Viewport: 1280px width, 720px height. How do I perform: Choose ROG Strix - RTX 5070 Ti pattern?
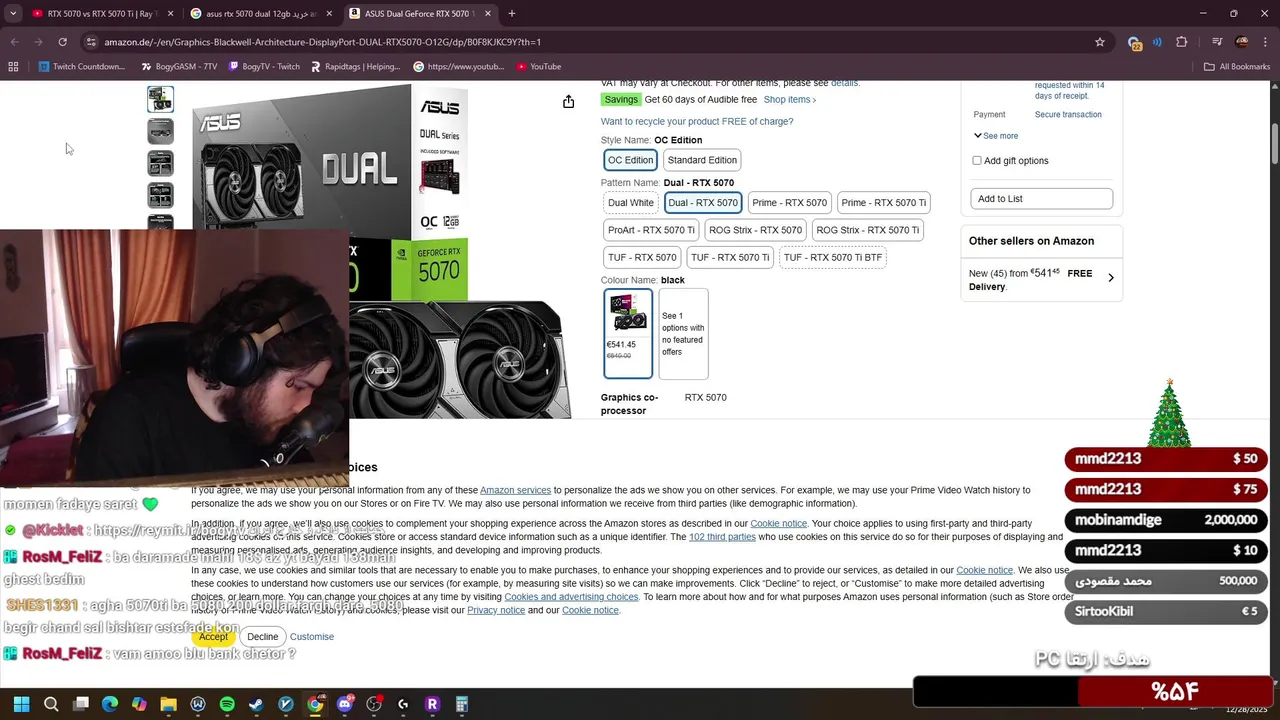pyautogui.click(x=867, y=230)
